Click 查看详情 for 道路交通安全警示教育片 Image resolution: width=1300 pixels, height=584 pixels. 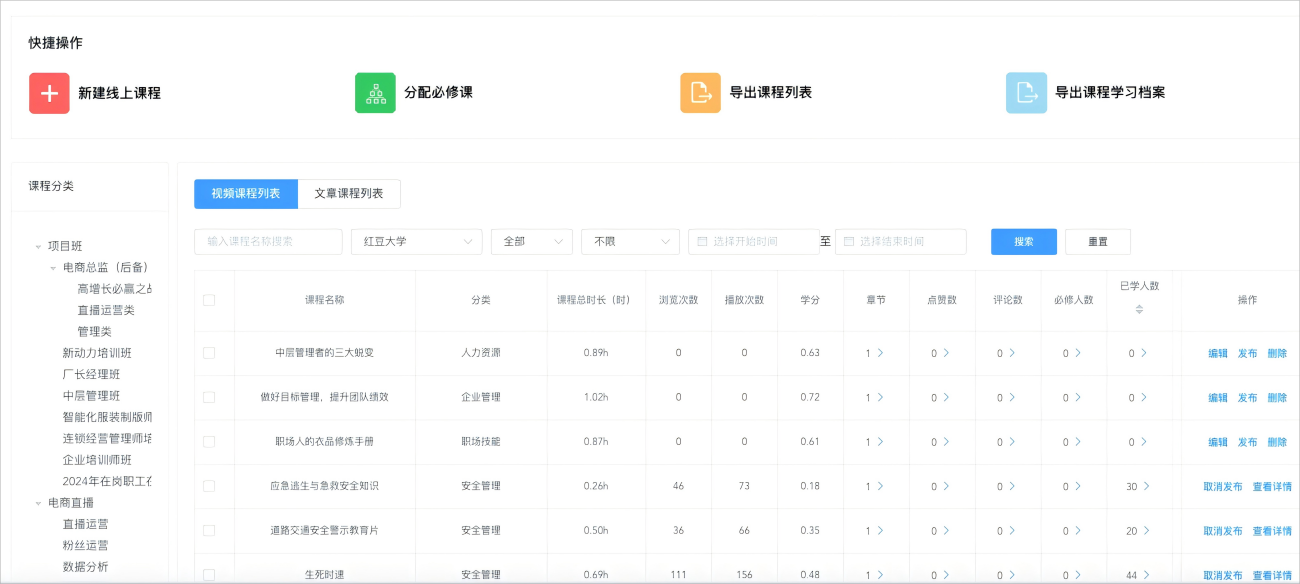click(1272, 530)
